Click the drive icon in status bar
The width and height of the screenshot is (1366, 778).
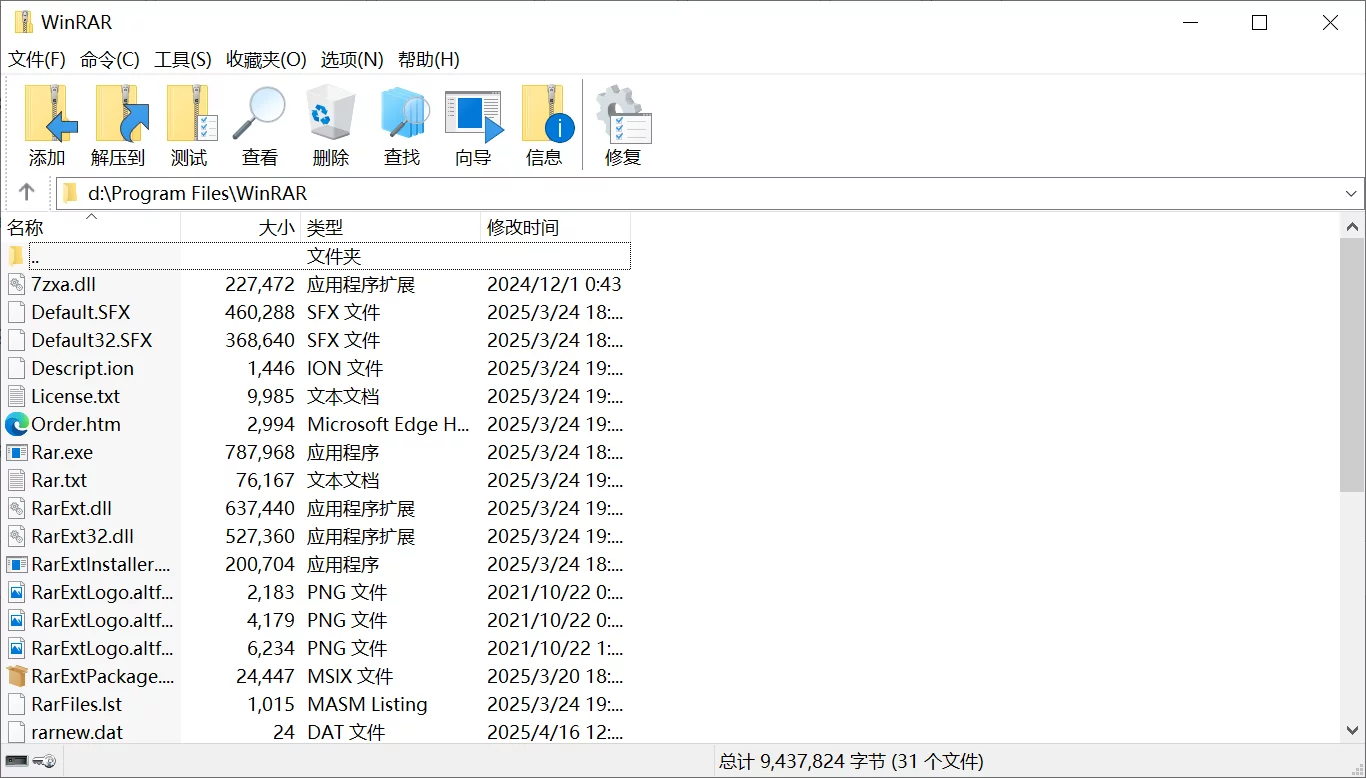[17, 762]
